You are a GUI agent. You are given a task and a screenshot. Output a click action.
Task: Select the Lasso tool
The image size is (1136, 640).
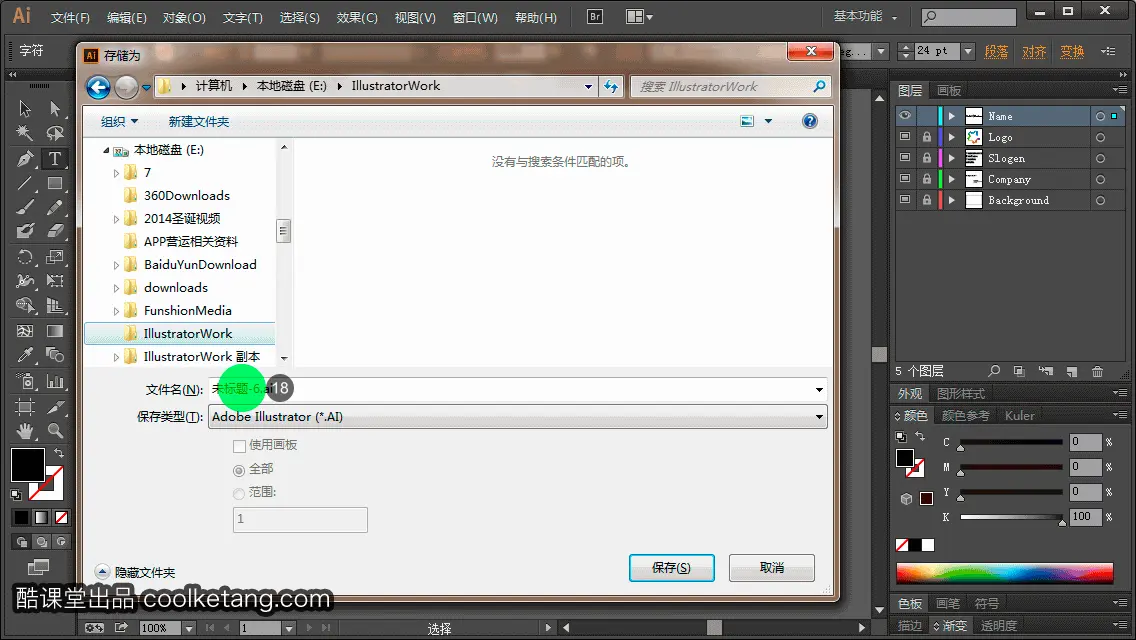point(55,133)
